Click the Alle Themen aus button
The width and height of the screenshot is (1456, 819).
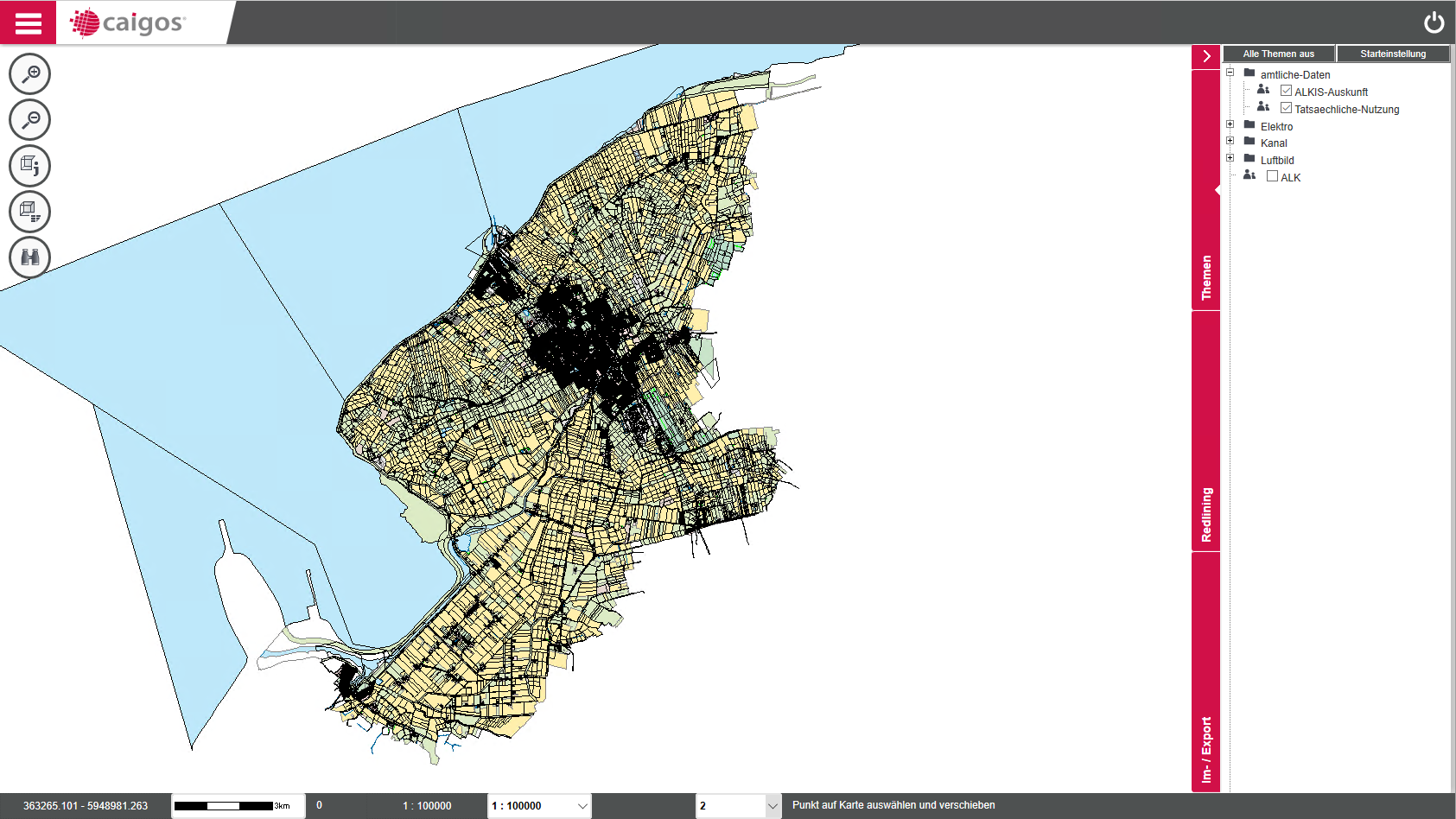click(1278, 54)
